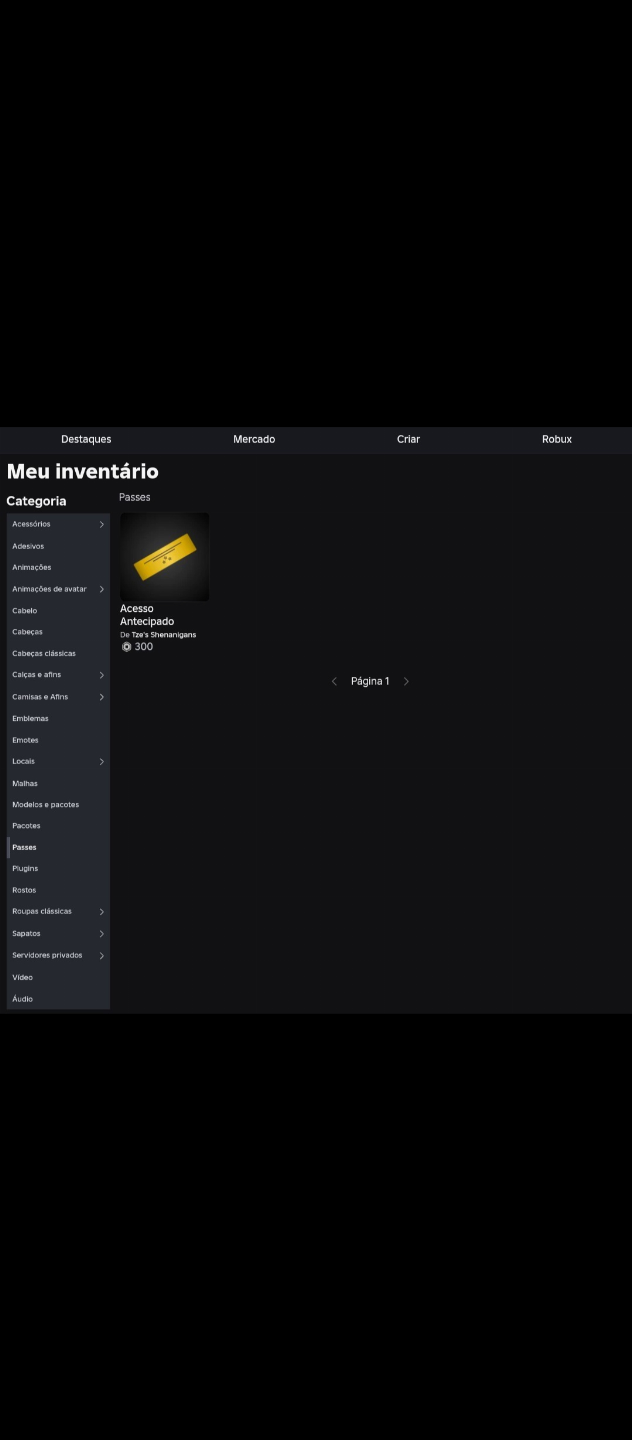Image resolution: width=632 pixels, height=1440 pixels.
Task: Click the 300 price value
Action: point(144,647)
